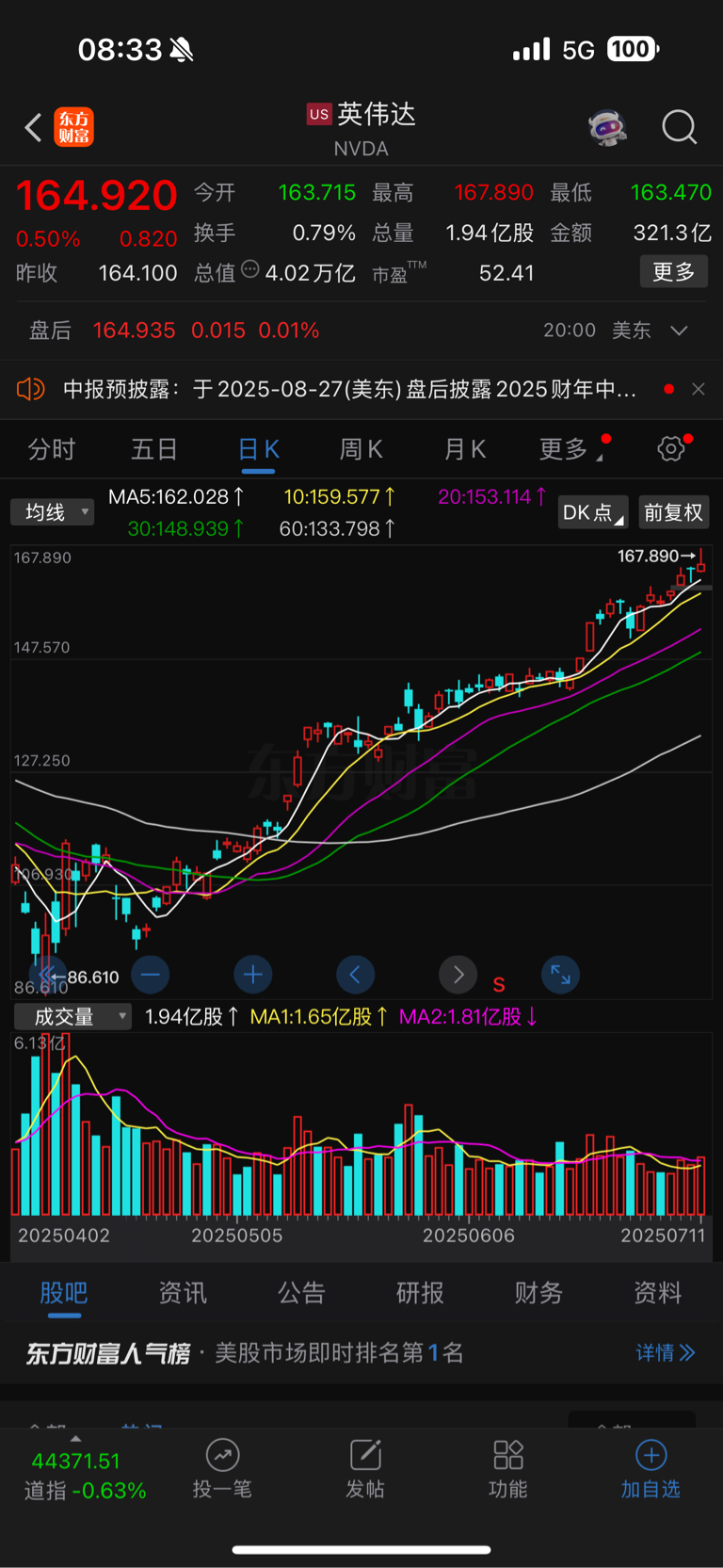The image size is (723, 1568).
Task: Tap the 167.890 high price label on chart
Action: [649, 556]
